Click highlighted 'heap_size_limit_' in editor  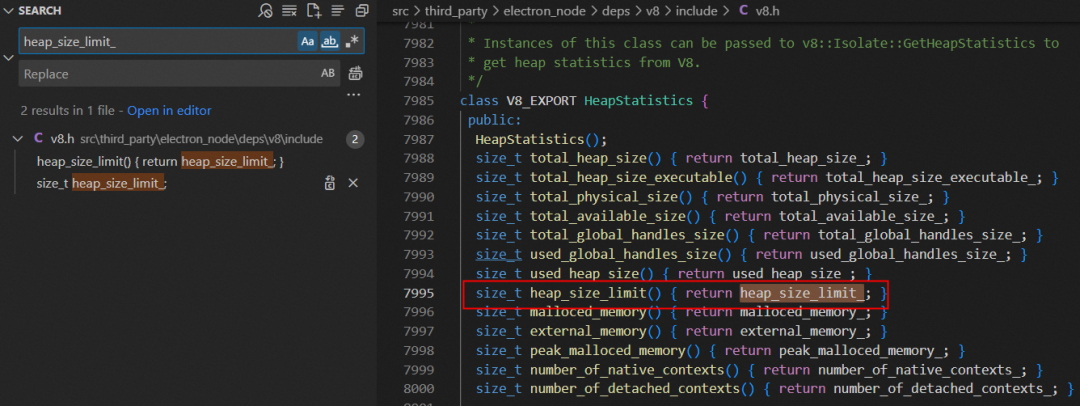pyautogui.click(x=802, y=294)
